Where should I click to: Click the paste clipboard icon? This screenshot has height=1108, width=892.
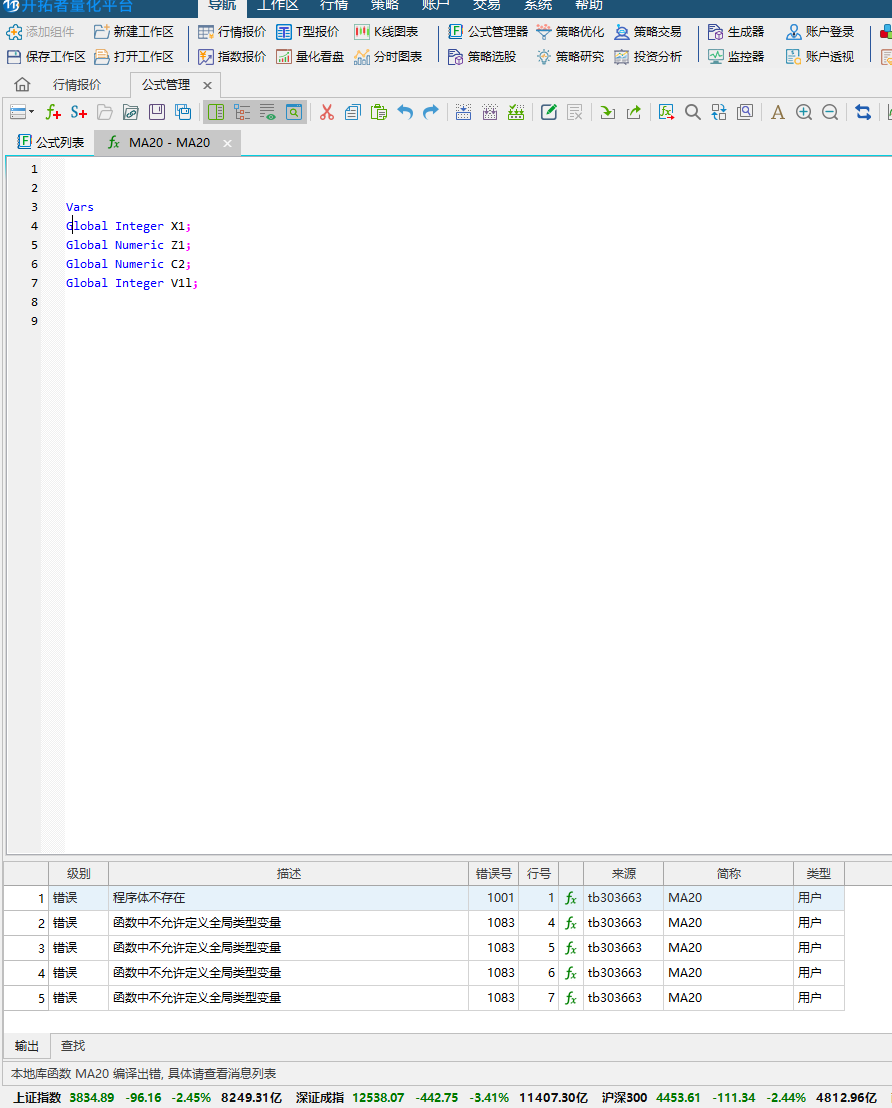tap(379, 112)
